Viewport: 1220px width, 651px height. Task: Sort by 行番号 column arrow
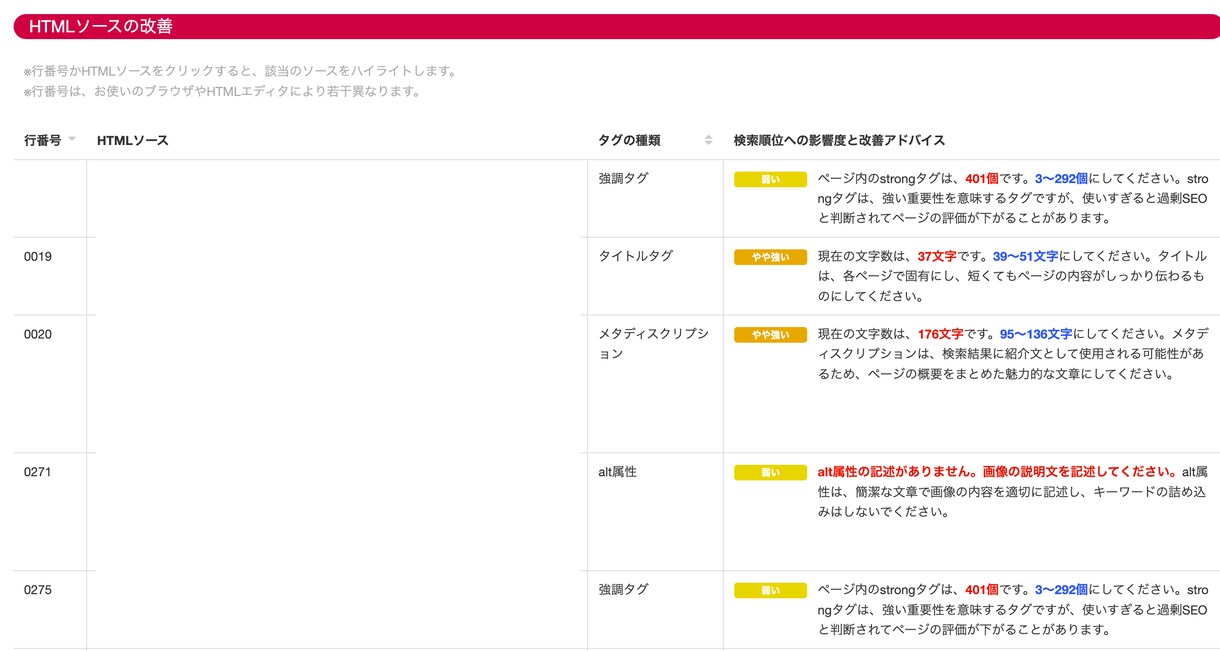pyautogui.click(x=71, y=140)
